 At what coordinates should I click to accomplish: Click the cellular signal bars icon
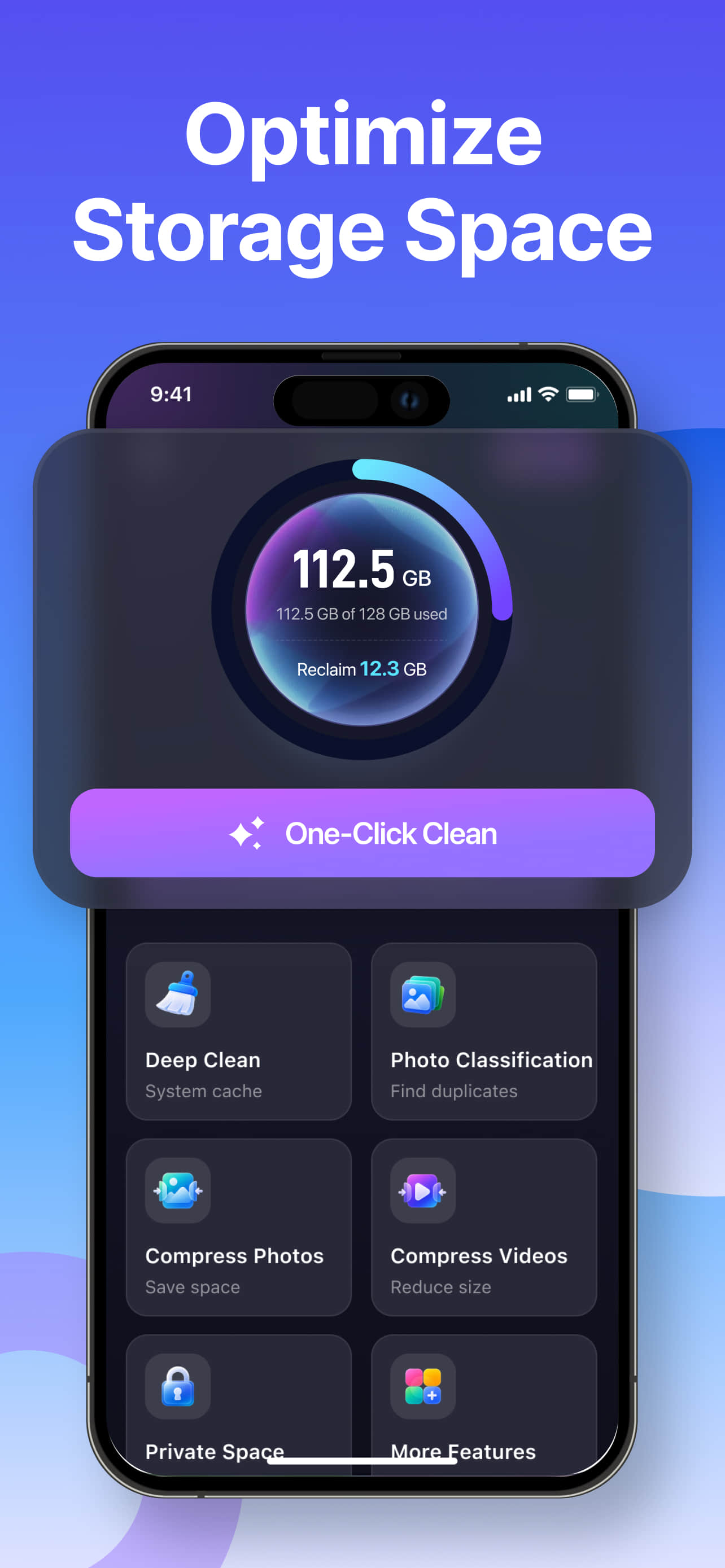(x=519, y=395)
